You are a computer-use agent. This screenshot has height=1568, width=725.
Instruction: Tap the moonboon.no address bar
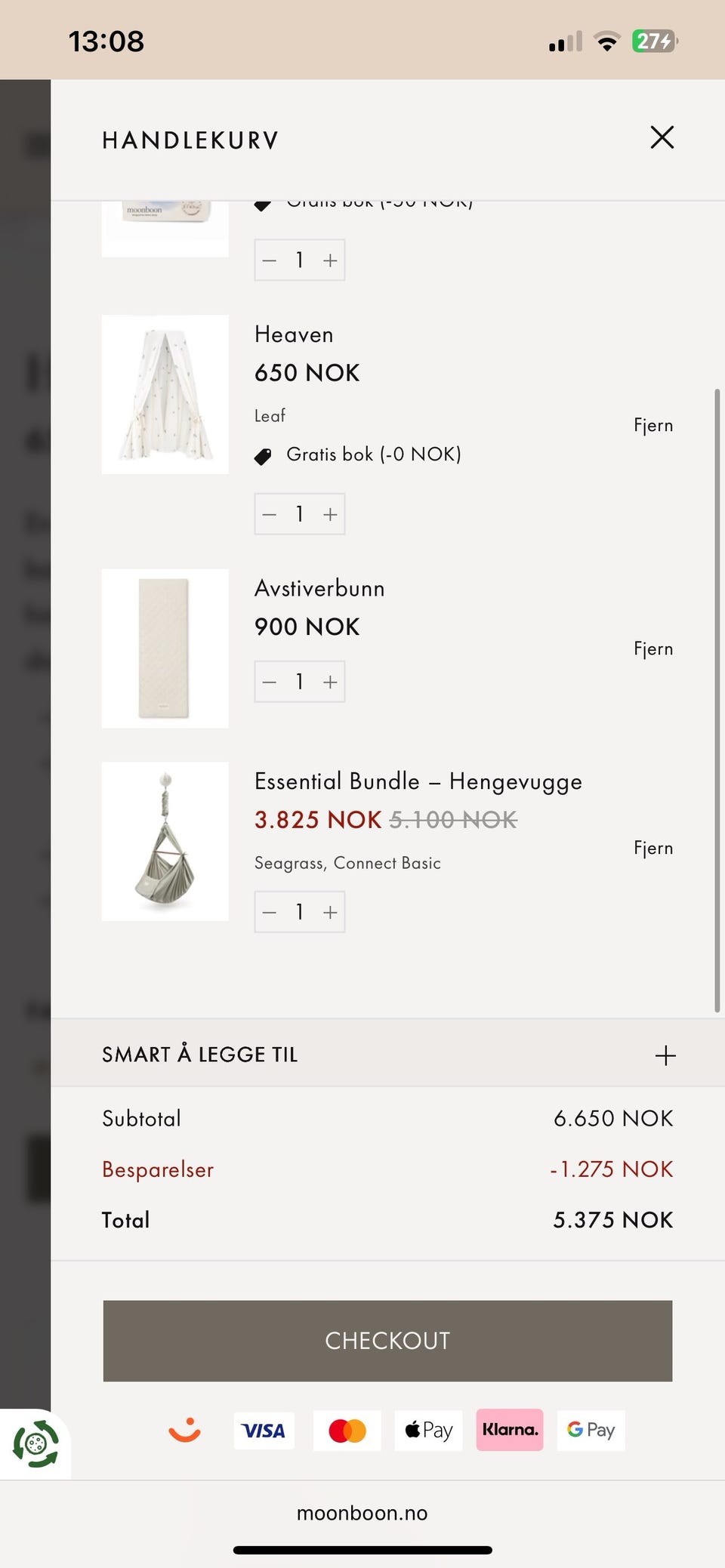362,1513
